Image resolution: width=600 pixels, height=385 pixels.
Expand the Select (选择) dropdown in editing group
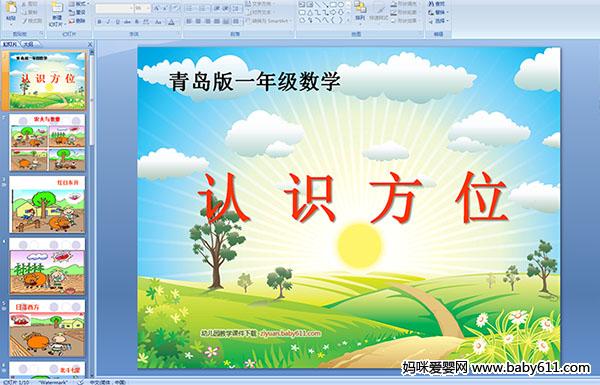tap(438, 21)
